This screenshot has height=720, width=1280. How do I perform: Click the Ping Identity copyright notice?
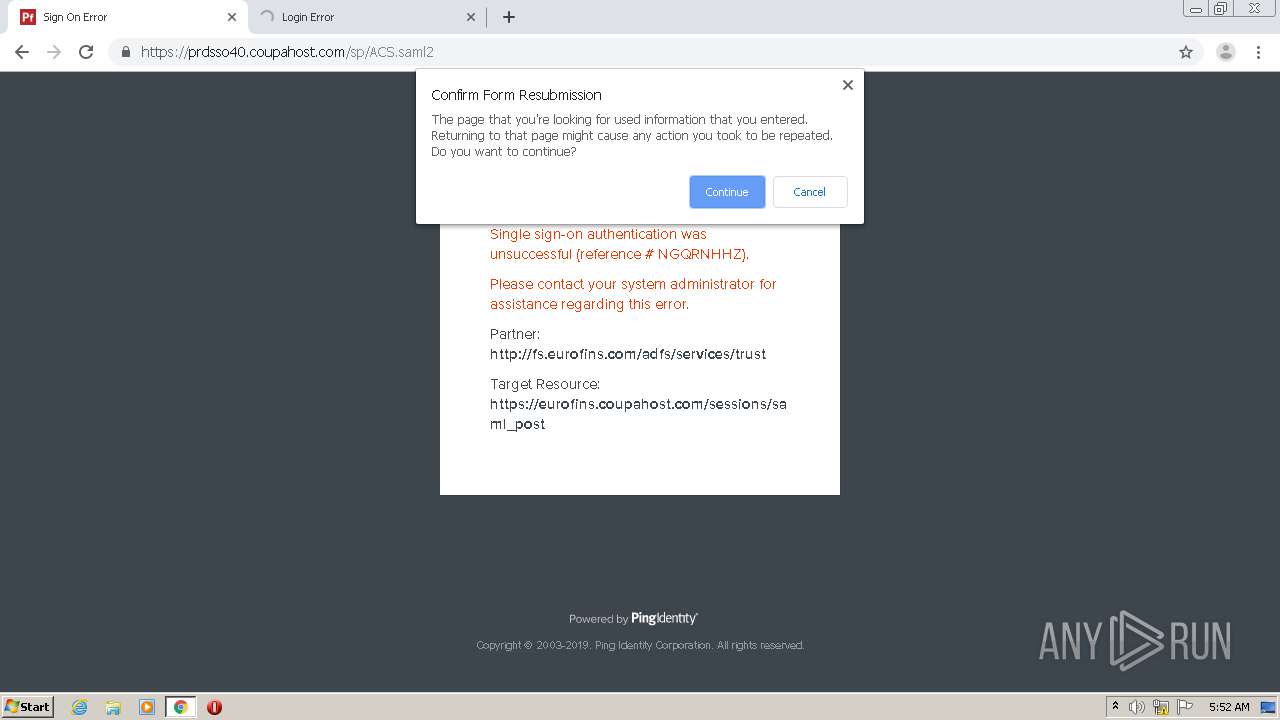point(640,645)
